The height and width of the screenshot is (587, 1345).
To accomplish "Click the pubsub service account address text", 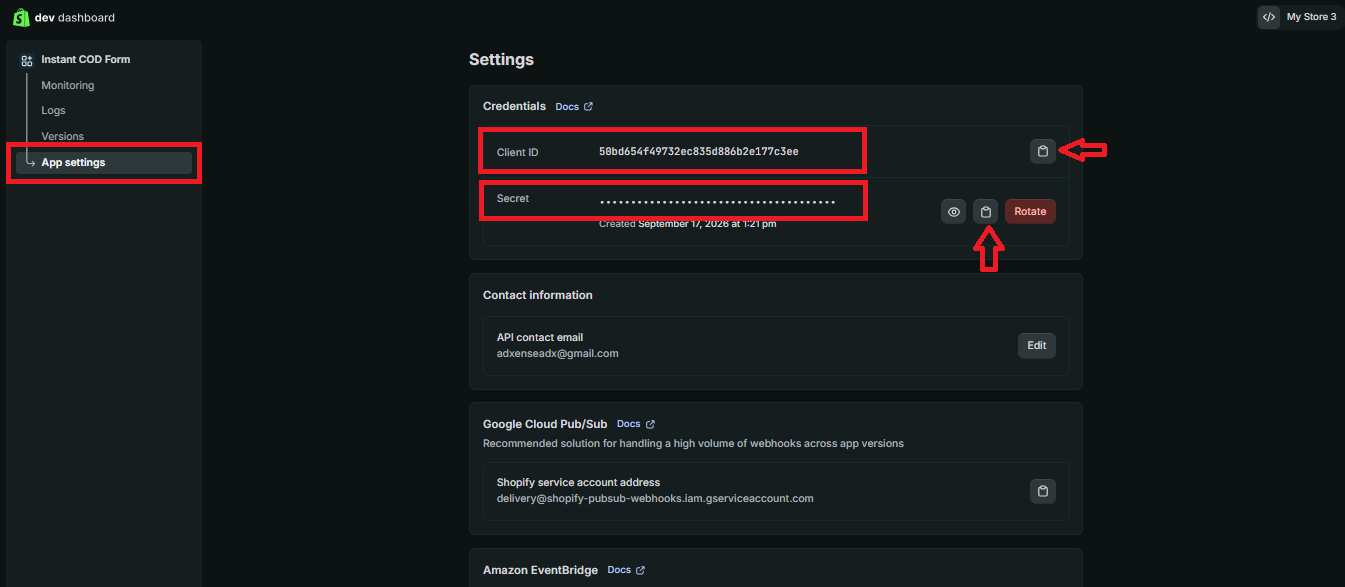I will coord(655,498).
